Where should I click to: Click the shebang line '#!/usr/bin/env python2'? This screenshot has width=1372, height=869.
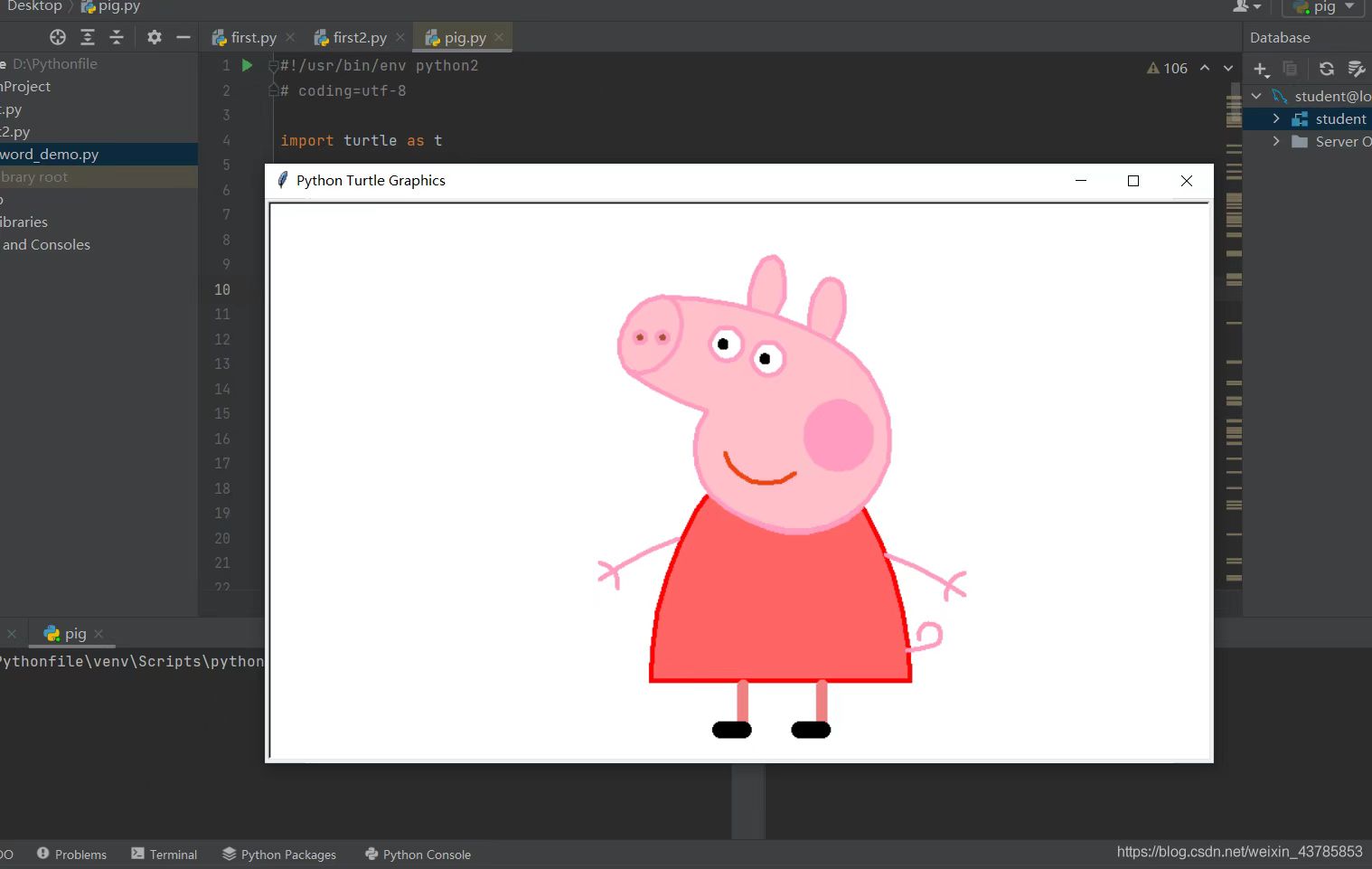[380, 65]
